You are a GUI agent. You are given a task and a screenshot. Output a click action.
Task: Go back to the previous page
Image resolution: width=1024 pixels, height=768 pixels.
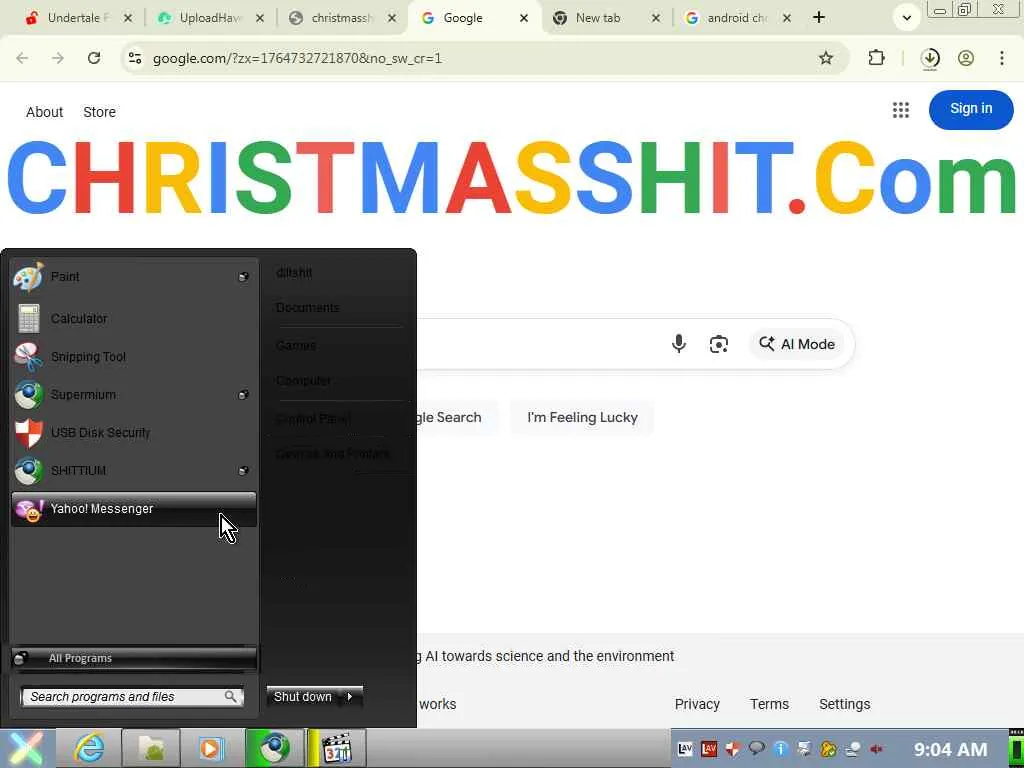point(22,58)
